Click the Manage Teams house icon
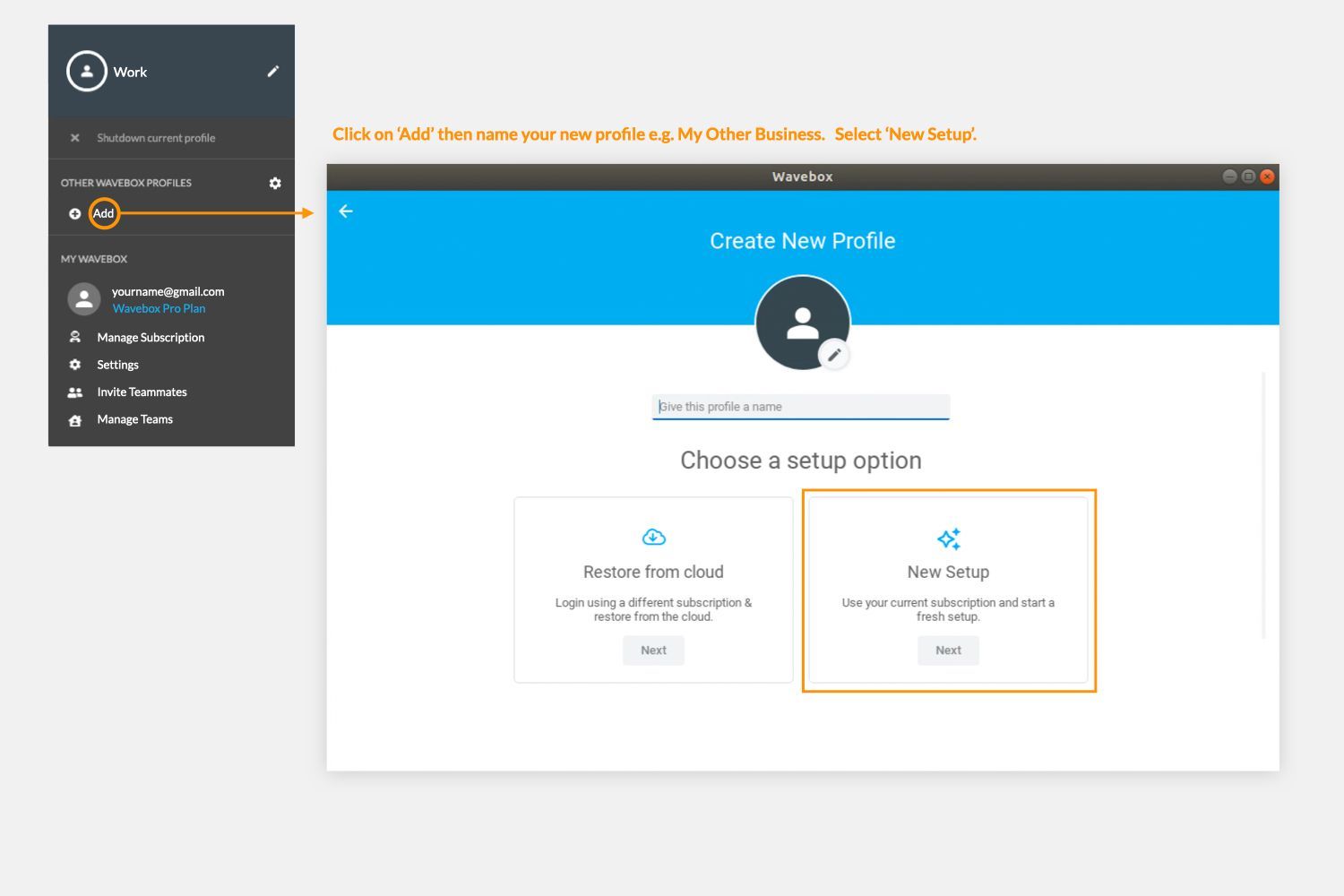This screenshot has height=896, width=1344. coord(75,420)
